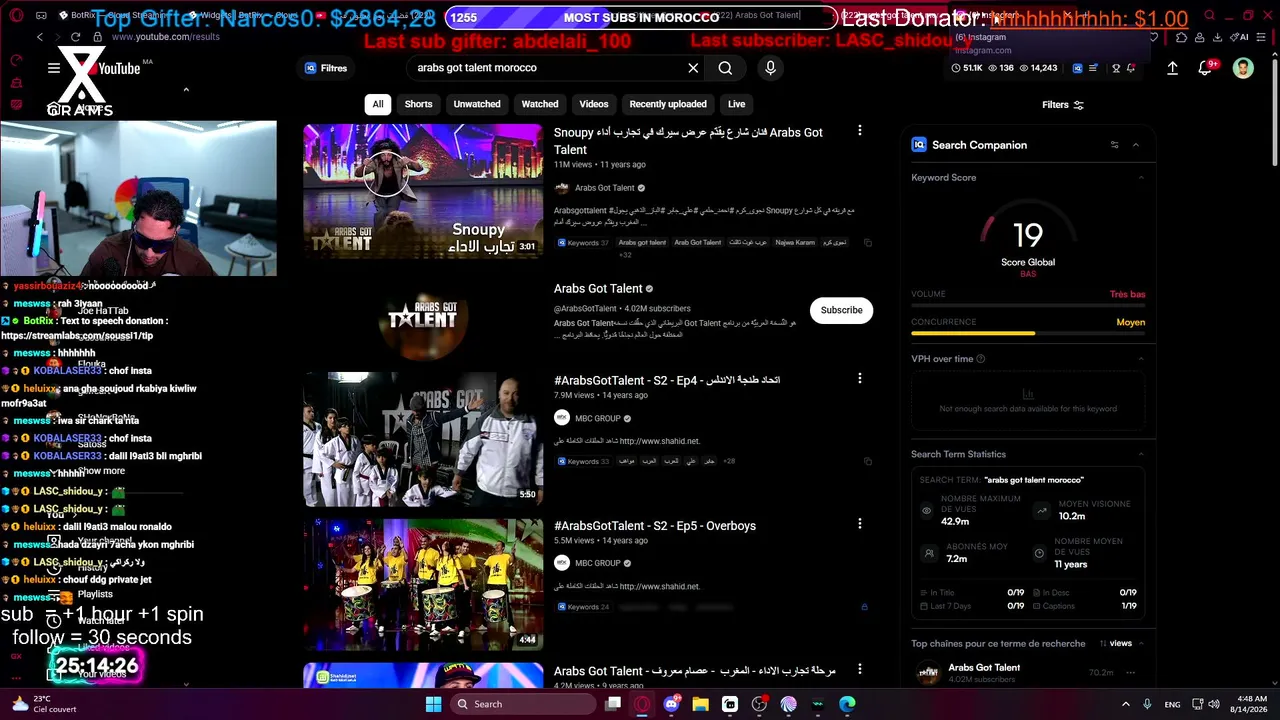This screenshot has width=1280, height=720.
Task: Click the vidIQ trophy icon
Action: pyautogui.click(x=1116, y=68)
